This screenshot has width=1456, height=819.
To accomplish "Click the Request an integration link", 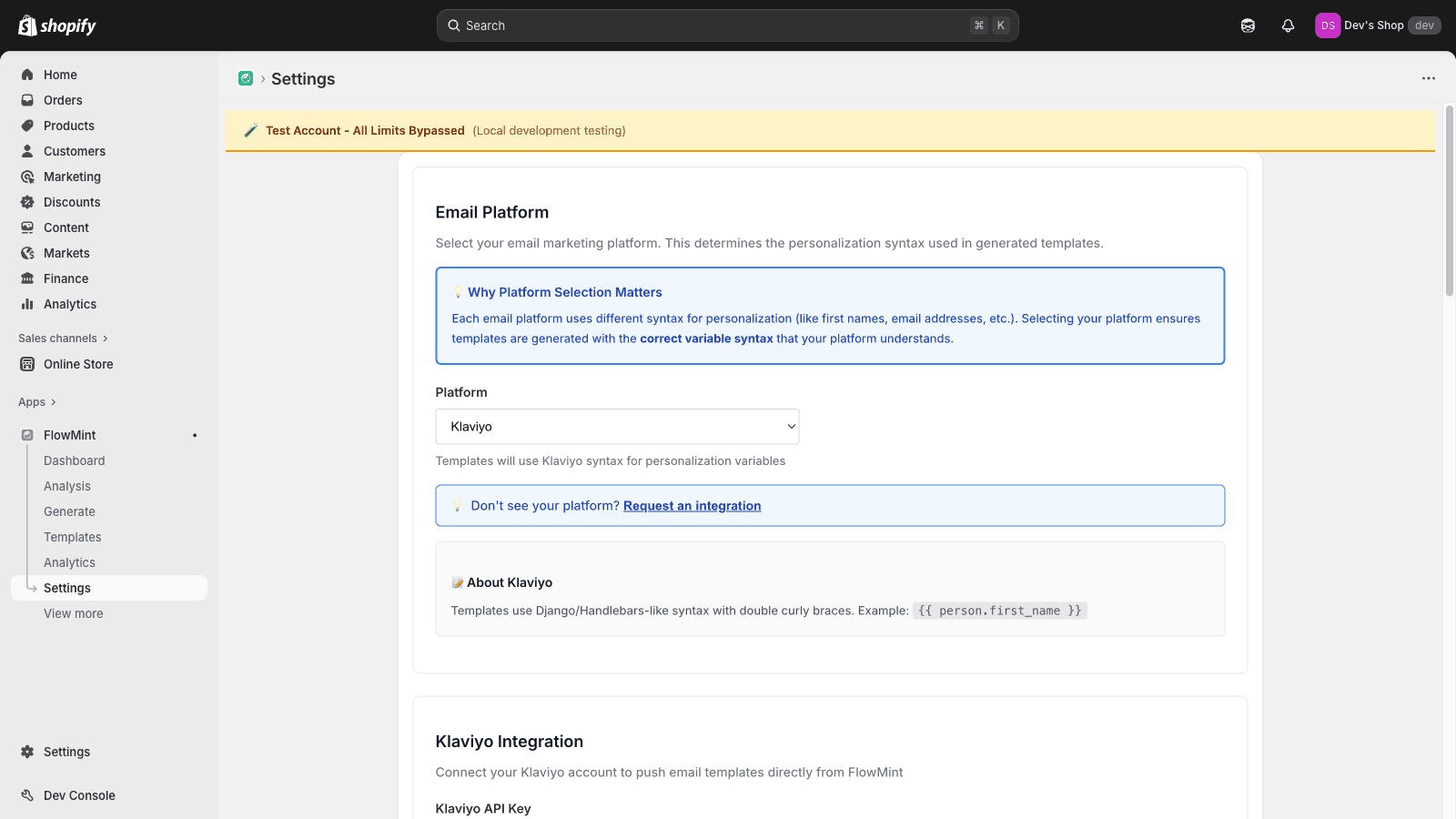I will click(x=692, y=505).
